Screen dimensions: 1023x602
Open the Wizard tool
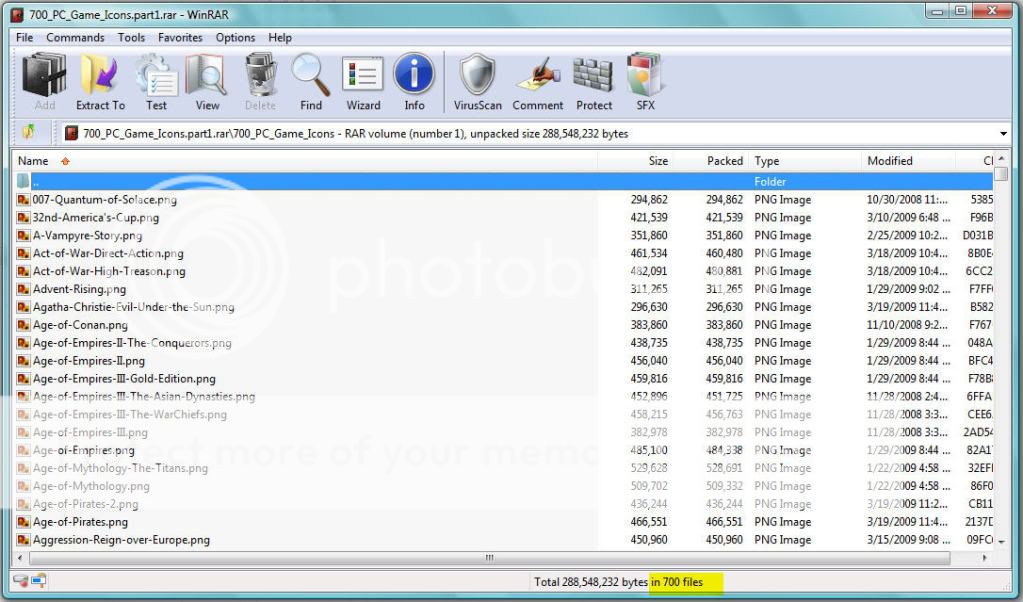363,82
